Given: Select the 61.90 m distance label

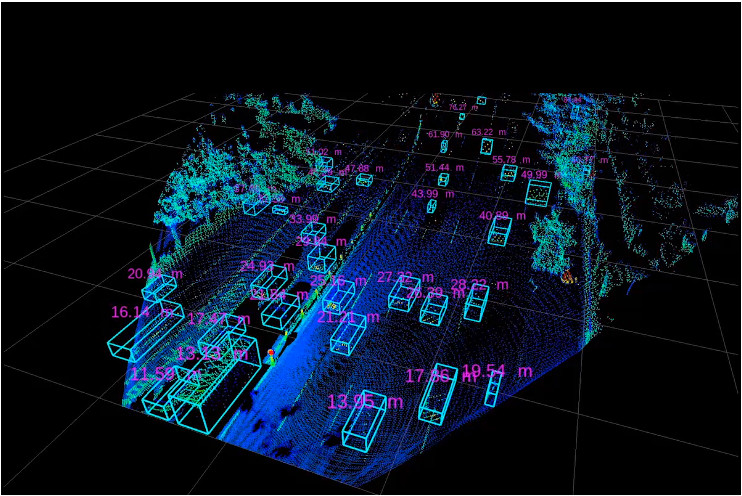Looking at the screenshot, I should [x=445, y=135].
